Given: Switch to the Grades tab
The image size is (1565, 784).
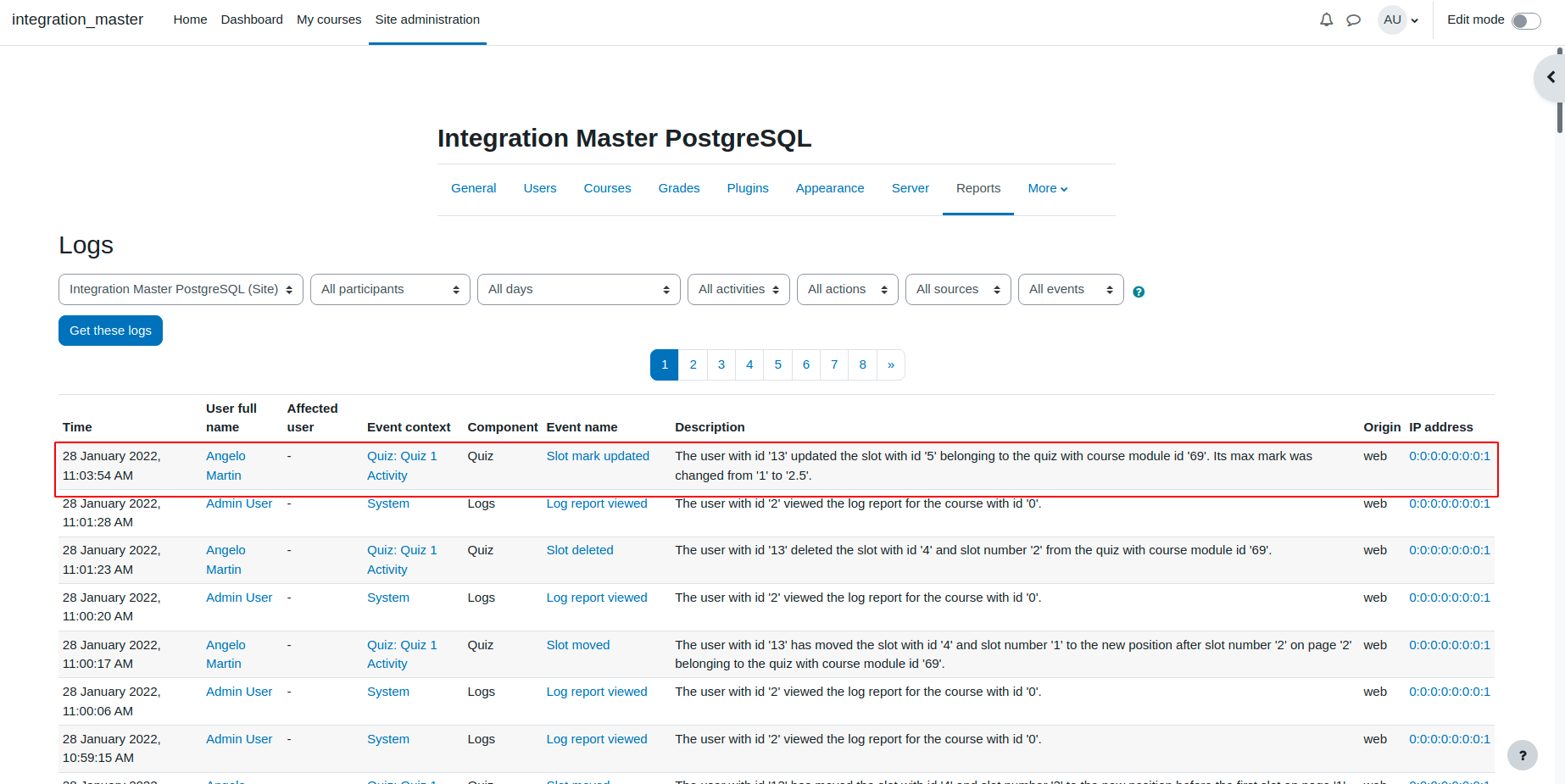Looking at the screenshot, I should click(x=679, y=188).
